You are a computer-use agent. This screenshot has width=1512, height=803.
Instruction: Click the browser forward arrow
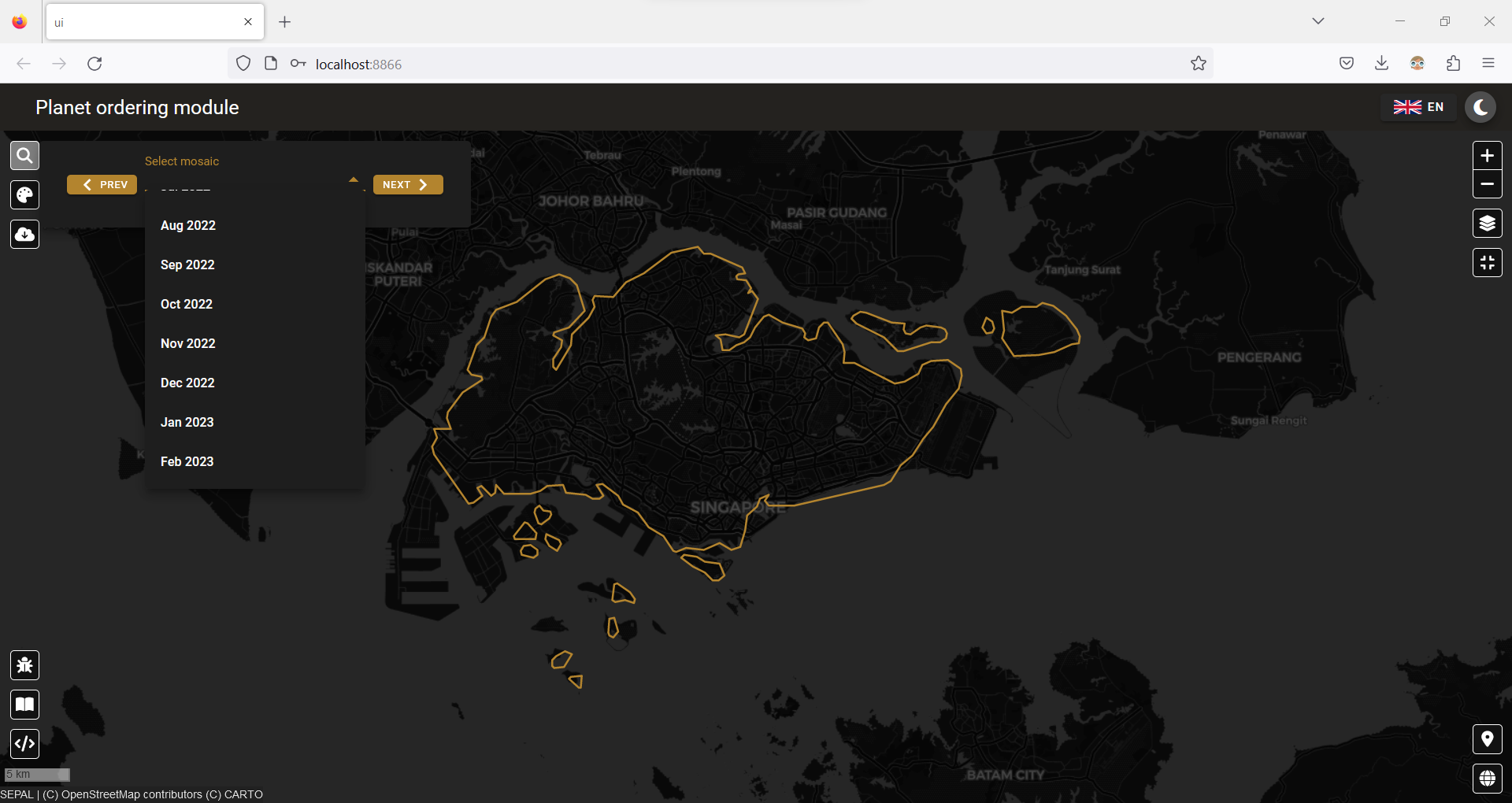(x=59, y=64)
